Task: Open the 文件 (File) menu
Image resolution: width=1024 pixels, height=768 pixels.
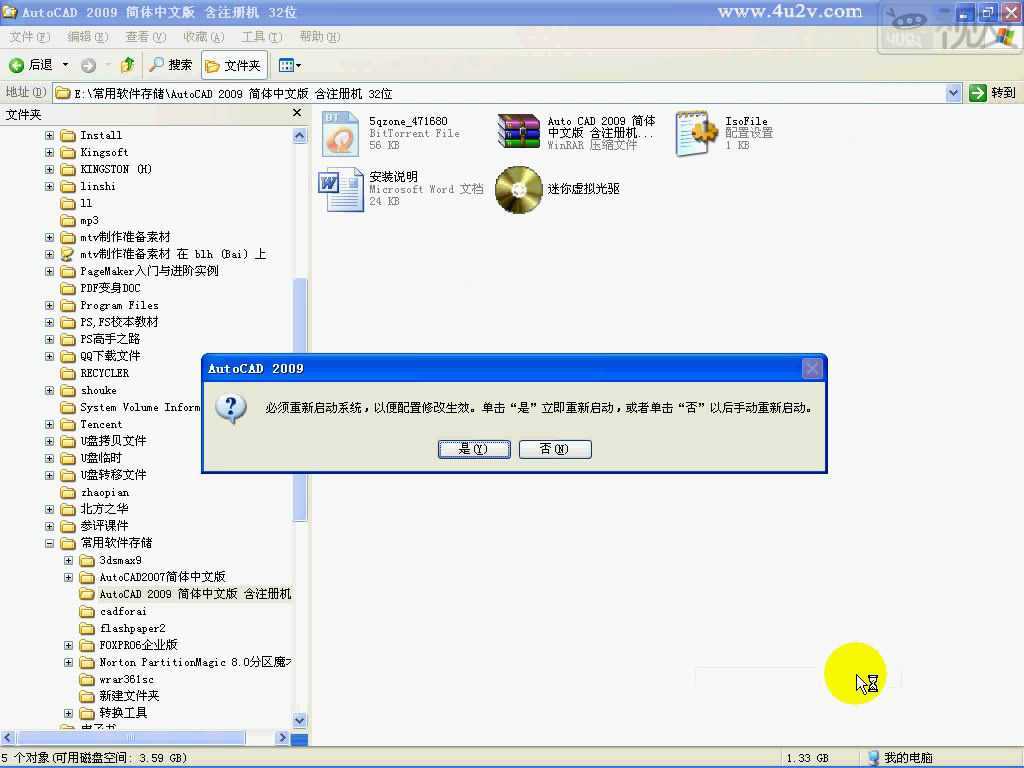Action: 29,37
